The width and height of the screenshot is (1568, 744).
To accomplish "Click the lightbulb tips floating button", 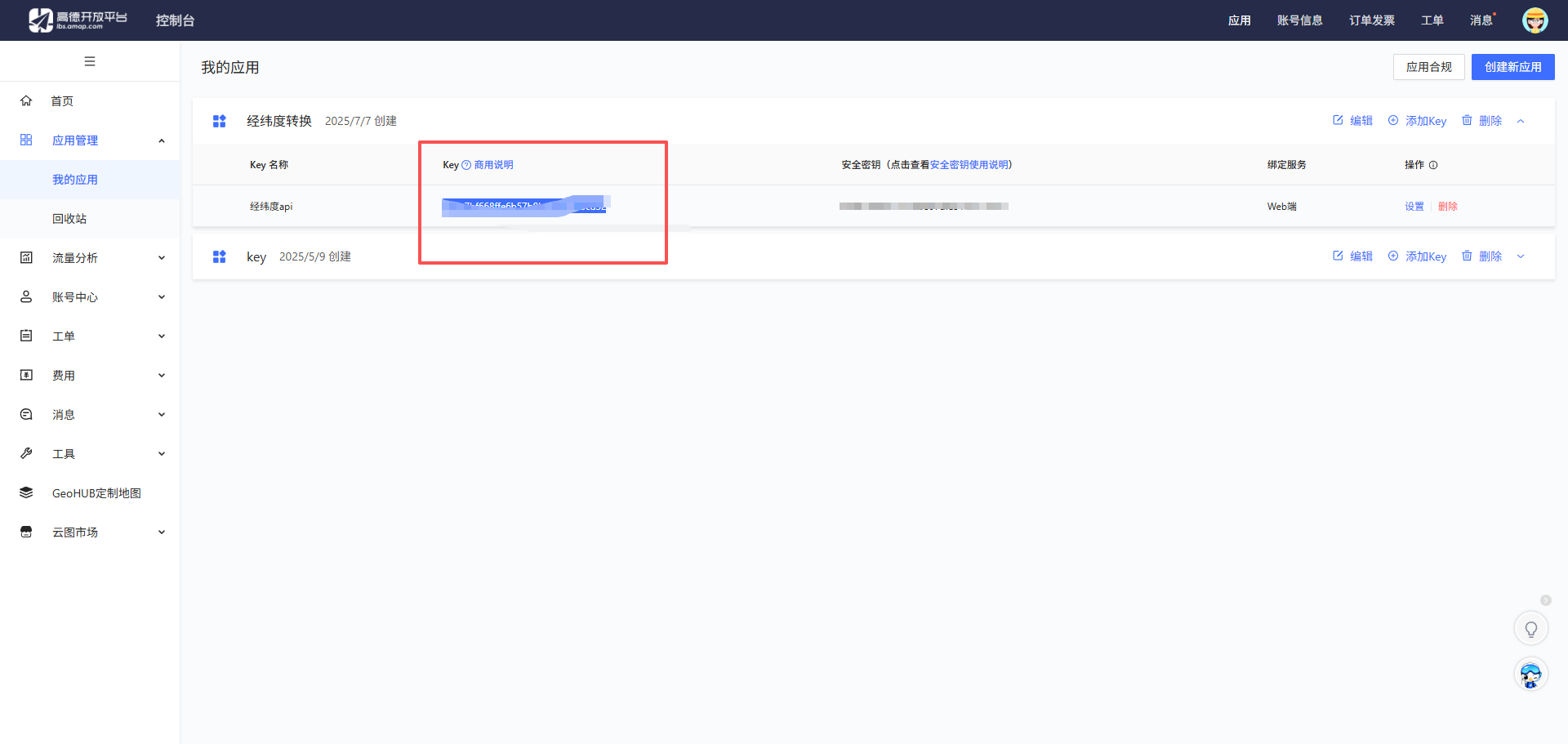I will (1531, 629).
